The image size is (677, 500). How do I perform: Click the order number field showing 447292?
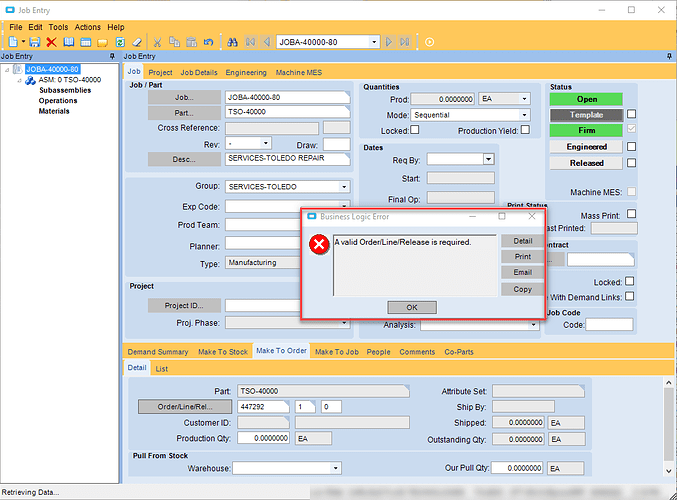pos(263,407)
